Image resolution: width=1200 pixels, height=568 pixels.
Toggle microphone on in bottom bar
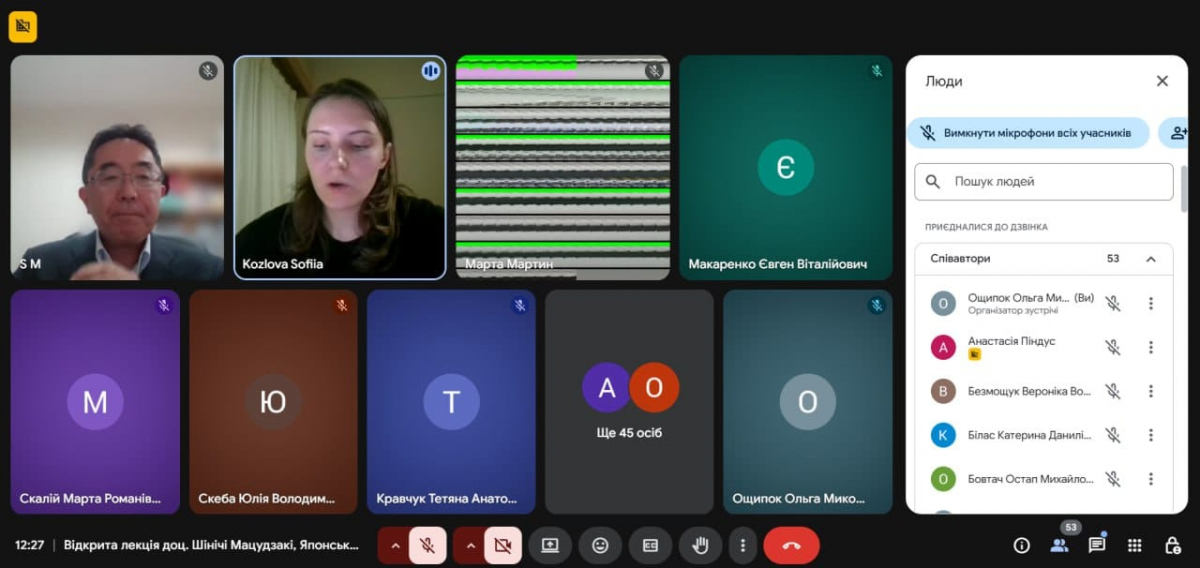click(x=427, y=545)
